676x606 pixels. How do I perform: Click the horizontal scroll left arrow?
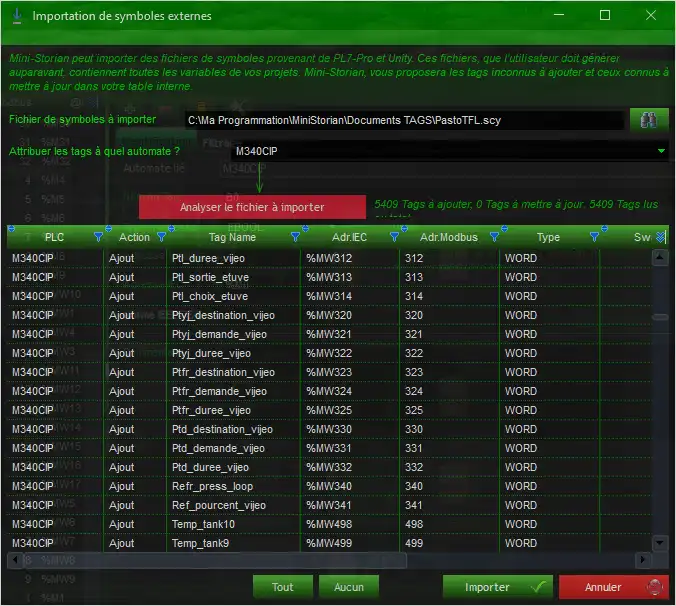tap(15, 560)
